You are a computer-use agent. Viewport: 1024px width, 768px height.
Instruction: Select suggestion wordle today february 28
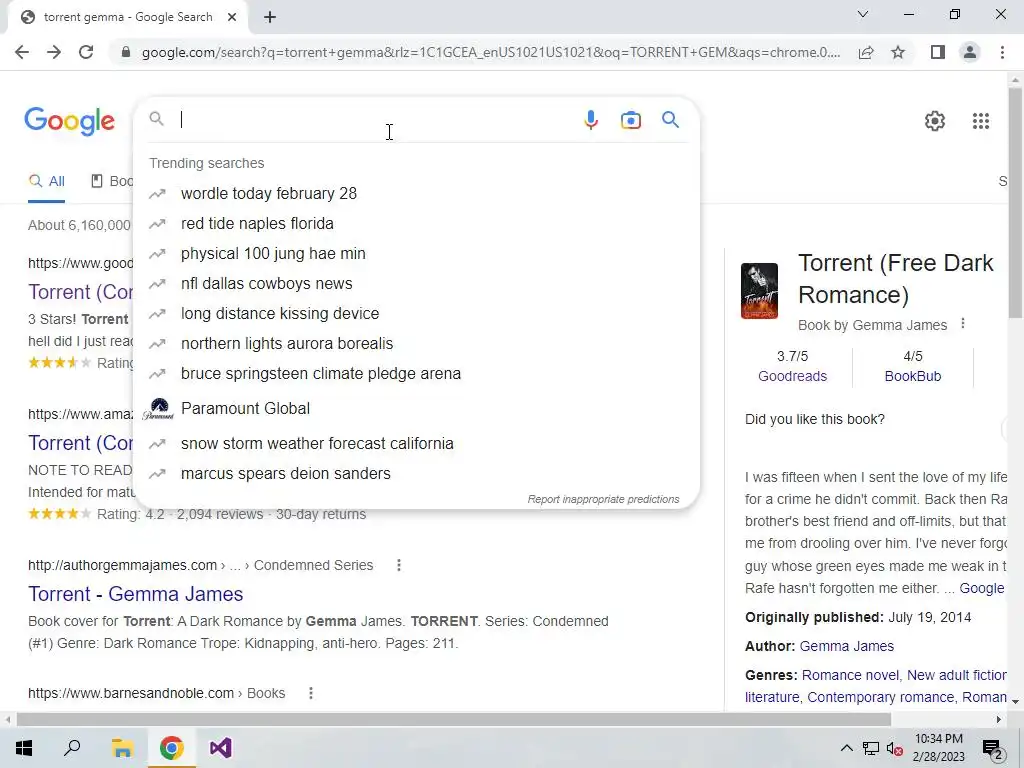(x=416, y=193)
